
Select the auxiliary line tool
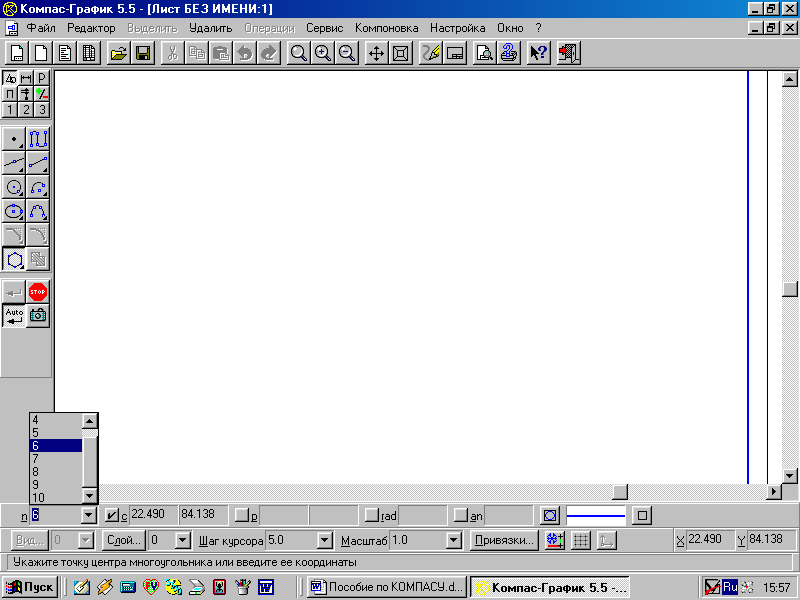[x=14, y=163]
